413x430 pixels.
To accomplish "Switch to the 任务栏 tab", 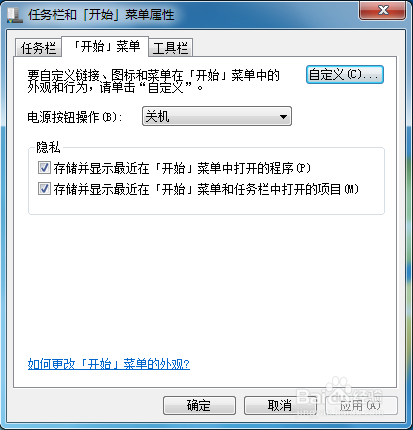I will [38, 47].
